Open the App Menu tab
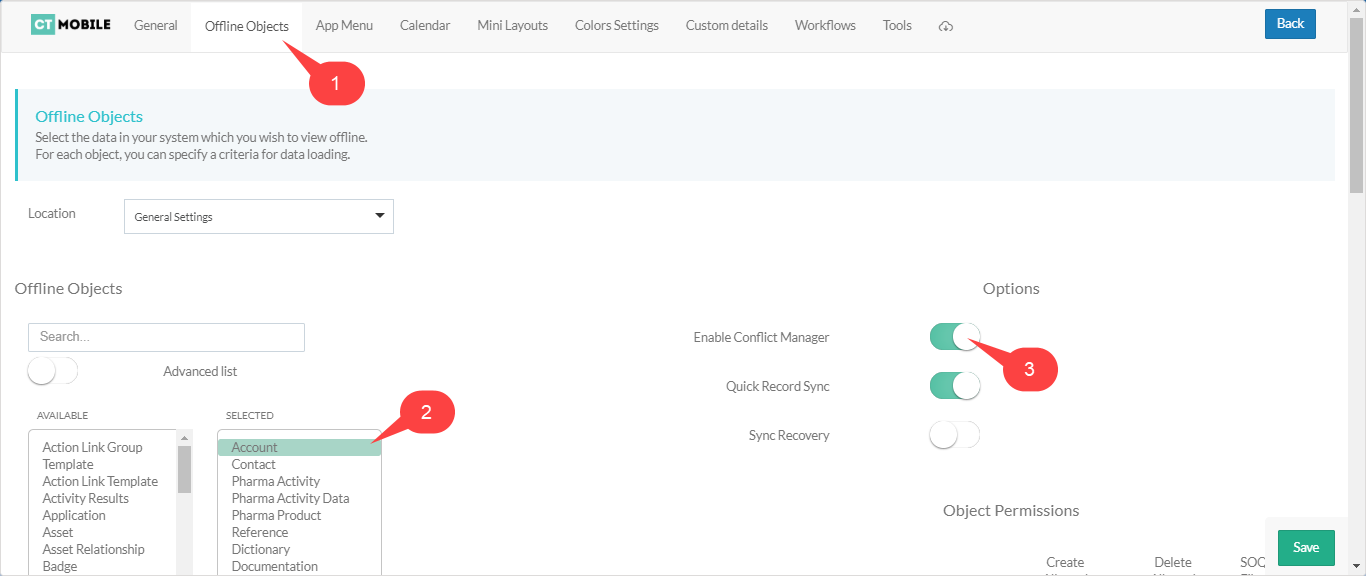 (344, 25)
